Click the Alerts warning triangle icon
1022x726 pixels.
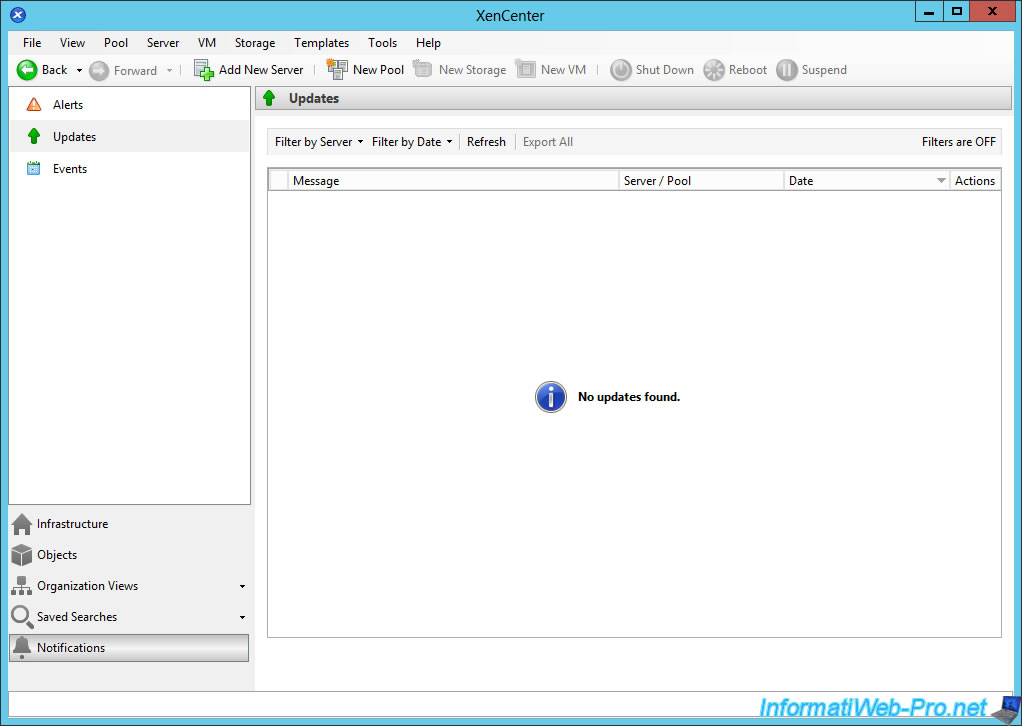point(34,104)
